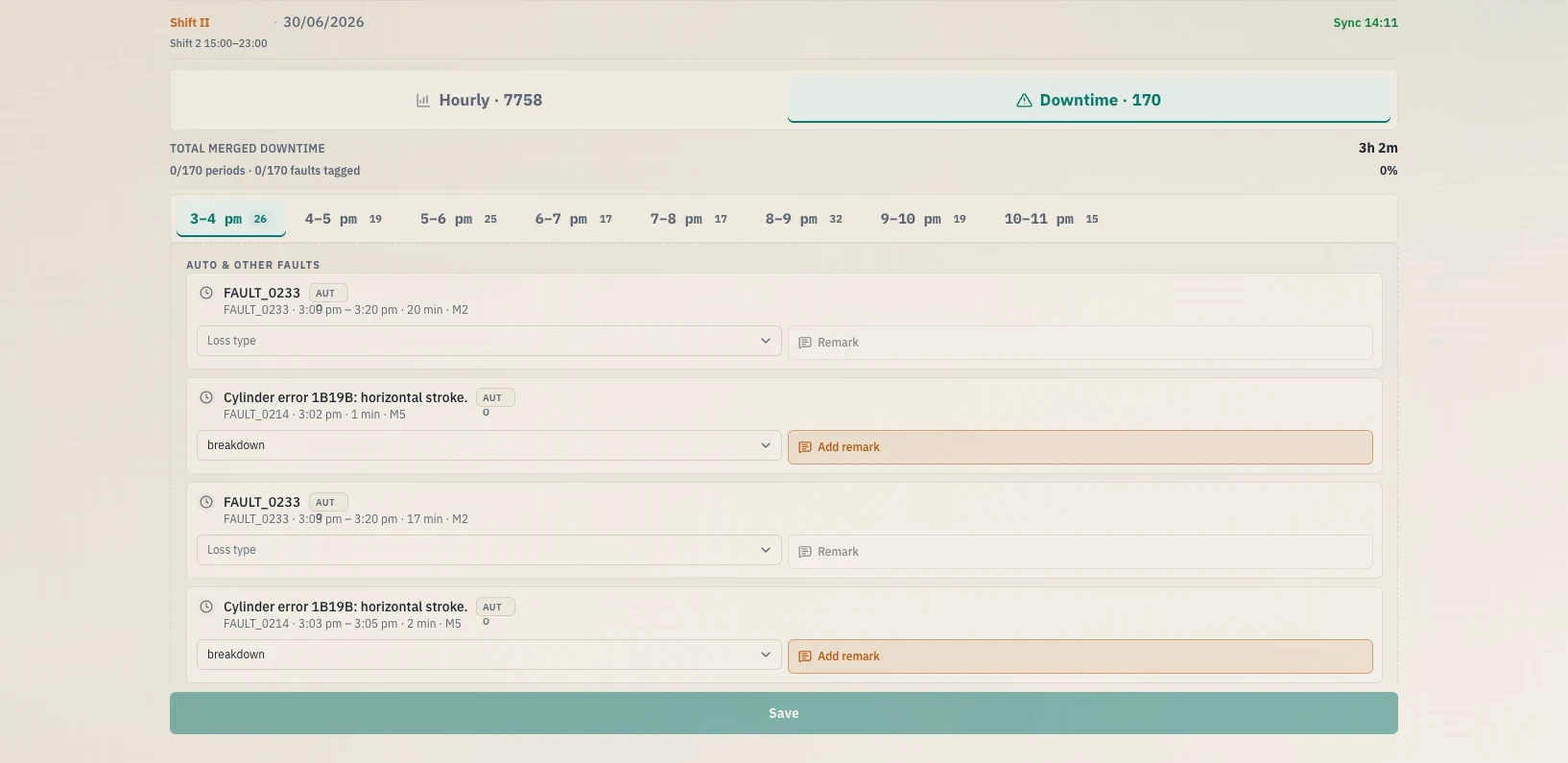1568x763 pixels.
Task: Select the 3–4 pm hour tab
Action: [x=230, y=219]
